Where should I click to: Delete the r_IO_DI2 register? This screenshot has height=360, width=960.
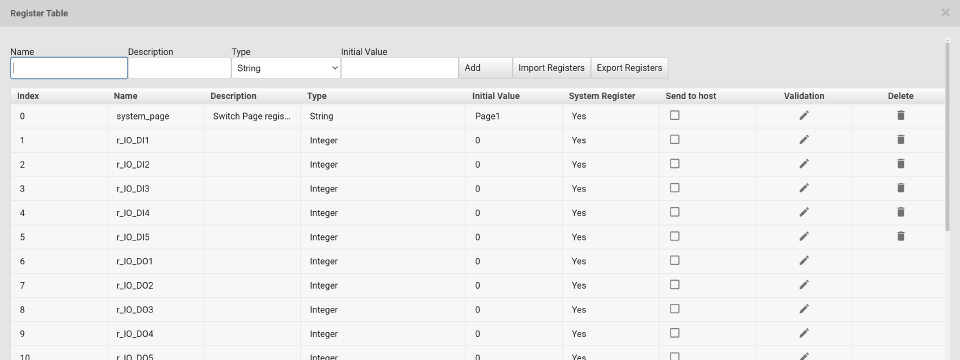pos(901,163)
